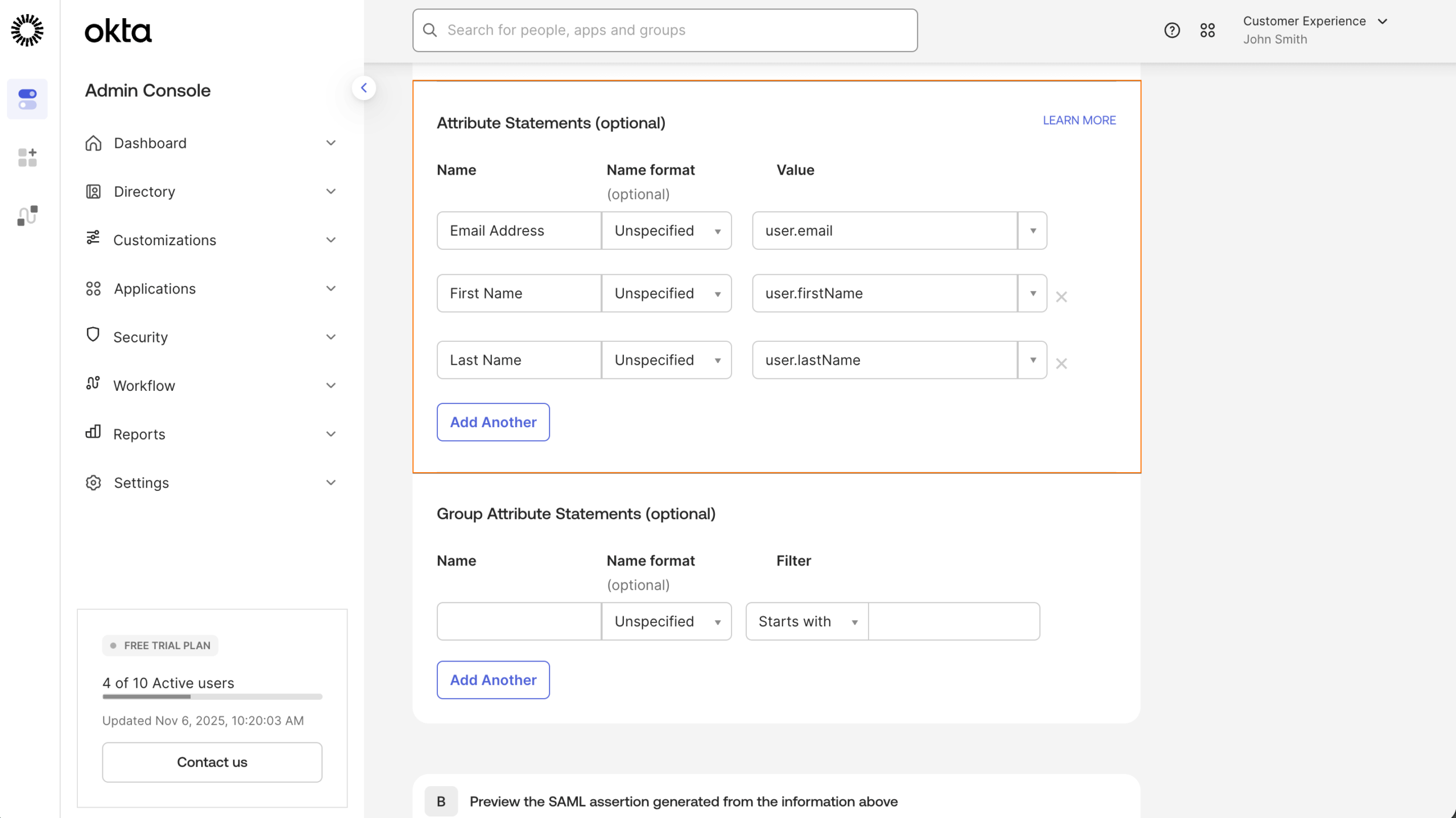Click Add Another under Attribute Statements
The image size is (1456, 818).
pos(493,422)
